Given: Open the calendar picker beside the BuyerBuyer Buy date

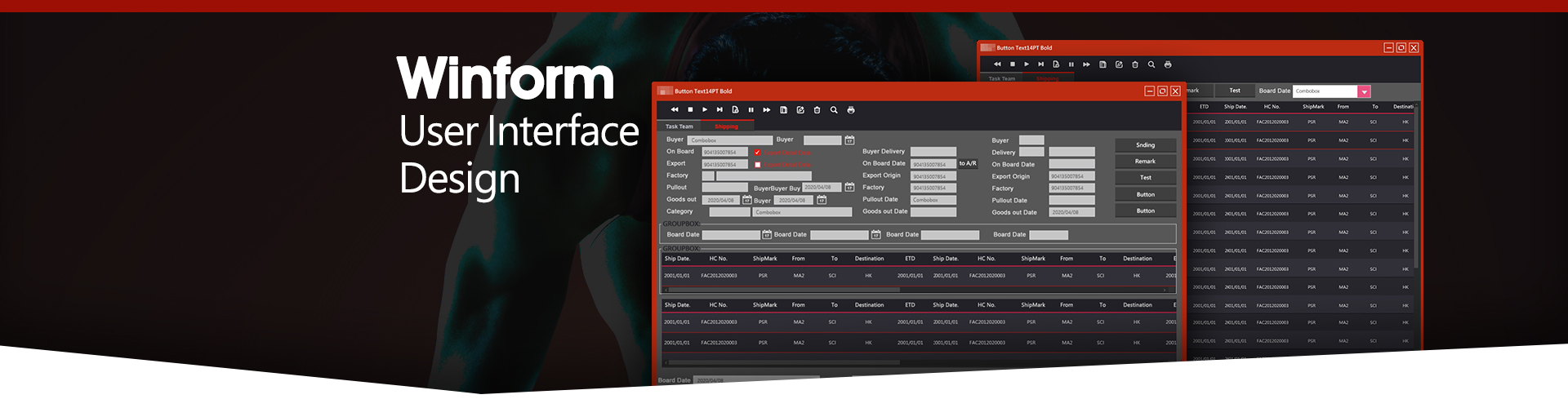Looking at the screenshot, I should click(x=849, y=188).
